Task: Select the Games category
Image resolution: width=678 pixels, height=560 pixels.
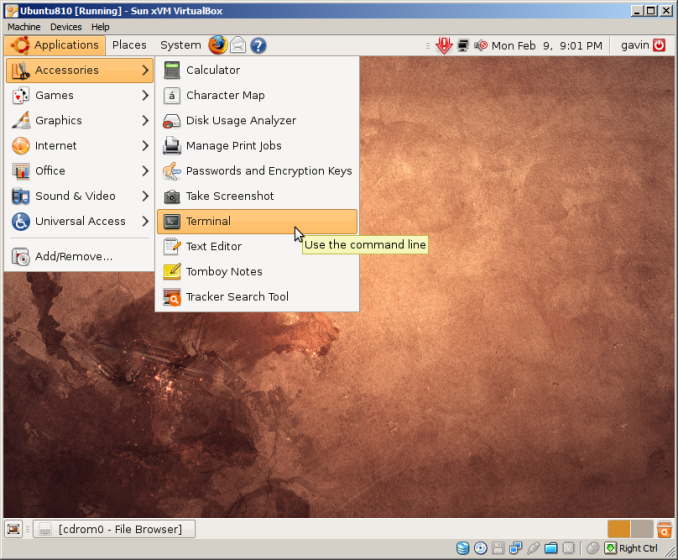Action: (x=80, y=95)
